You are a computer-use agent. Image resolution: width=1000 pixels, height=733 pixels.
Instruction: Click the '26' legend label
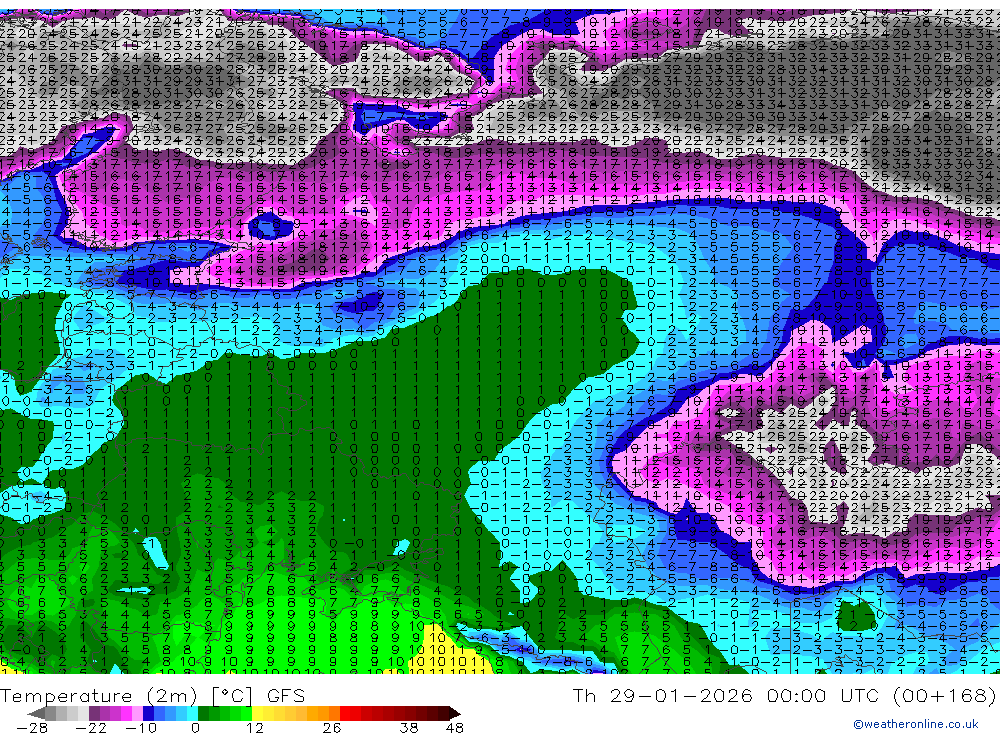coord(332,728)
